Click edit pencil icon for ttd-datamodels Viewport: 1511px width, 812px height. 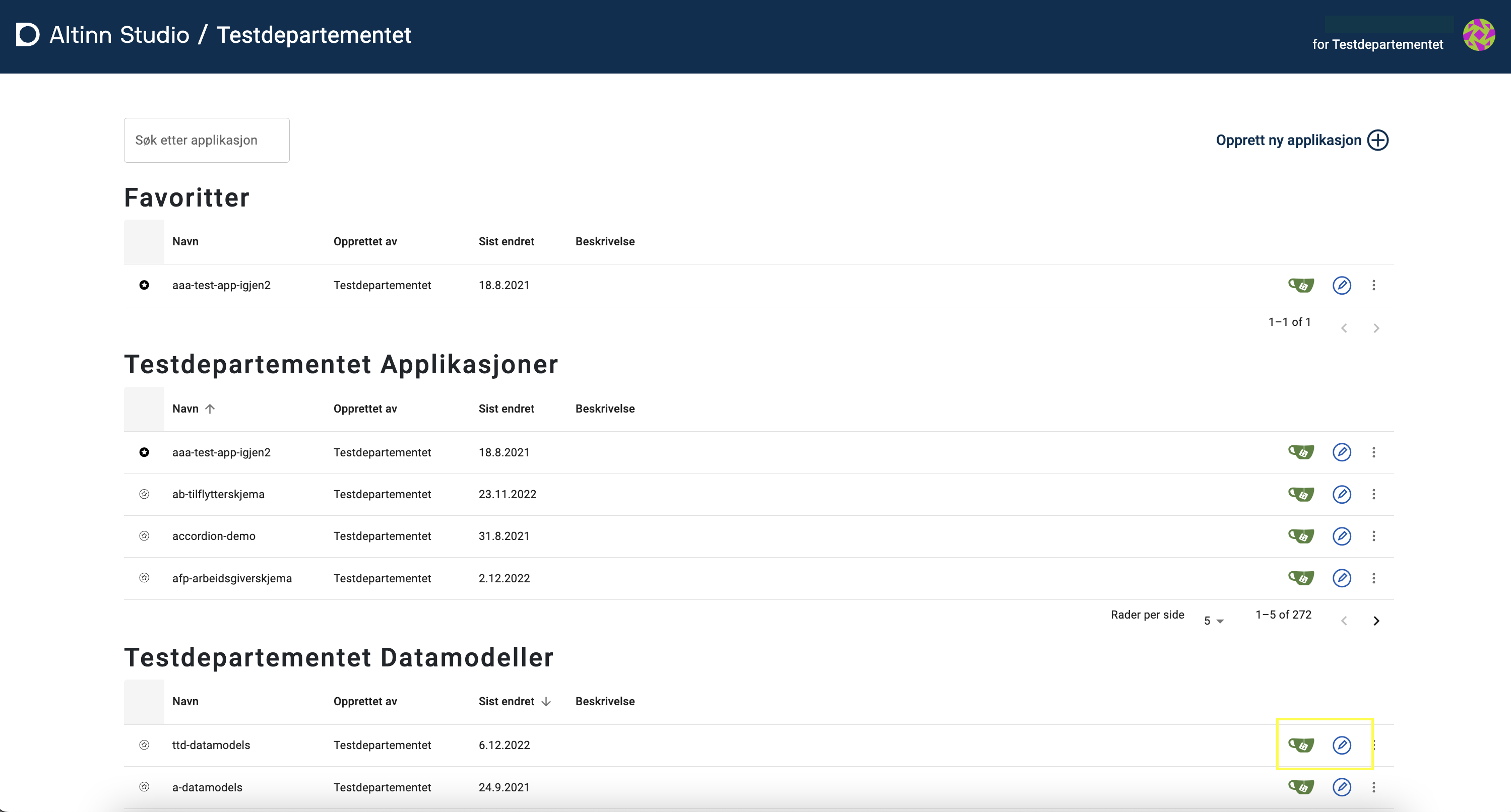1342,745
